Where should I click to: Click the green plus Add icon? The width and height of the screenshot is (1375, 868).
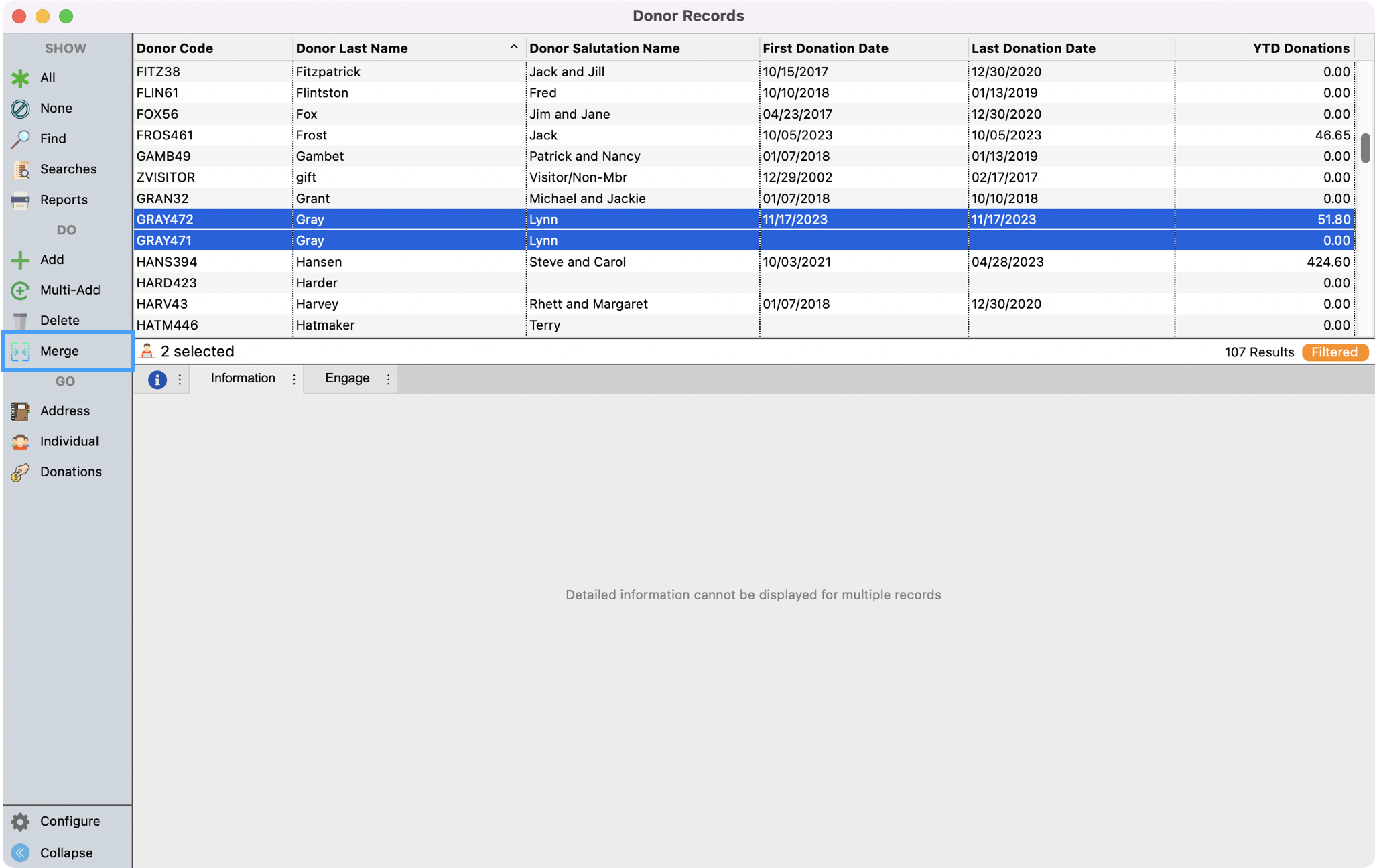[x=20, y=260]
